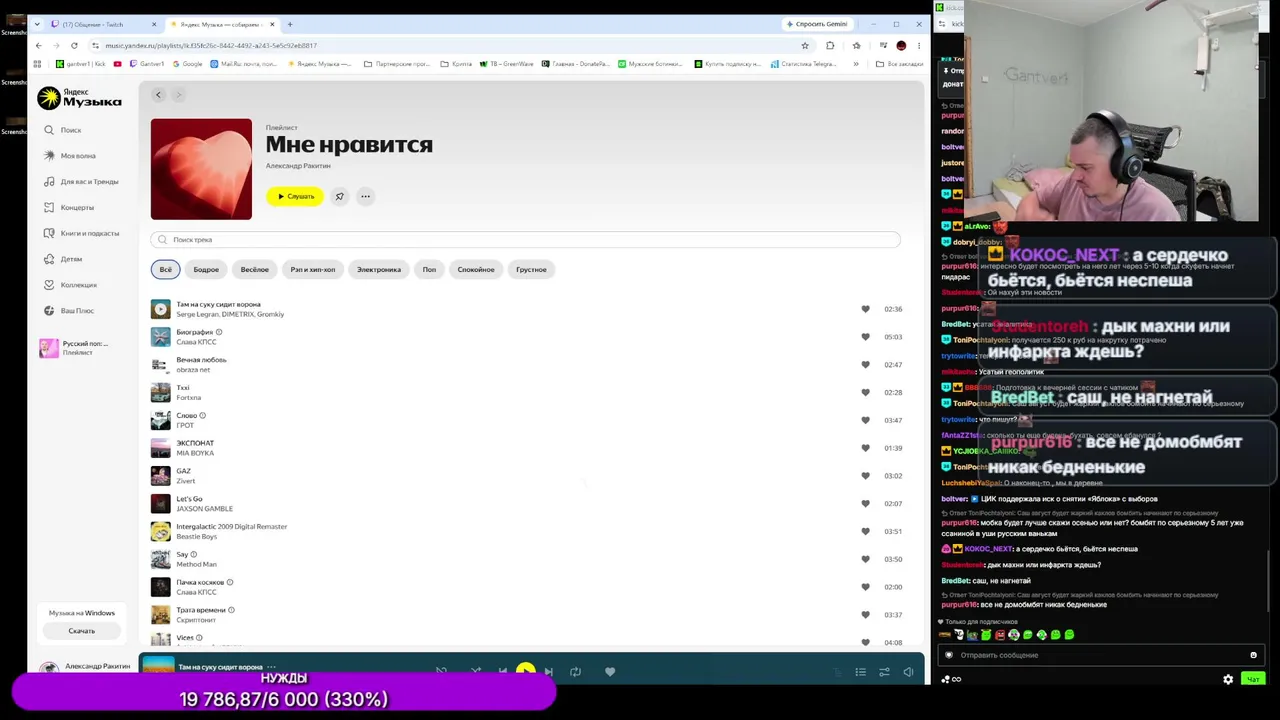Select the Спокойное filter chip
This screenshot has height=720, width=1280.
476,269
